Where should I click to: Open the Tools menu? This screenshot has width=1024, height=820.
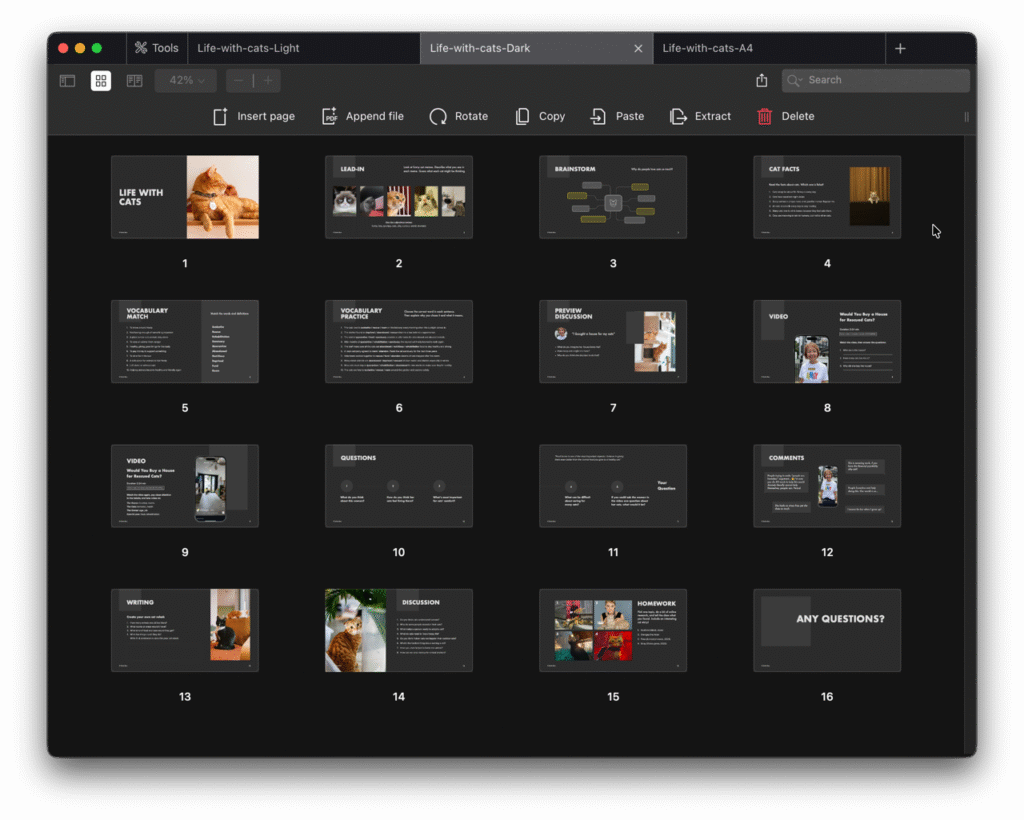(156, 48)
